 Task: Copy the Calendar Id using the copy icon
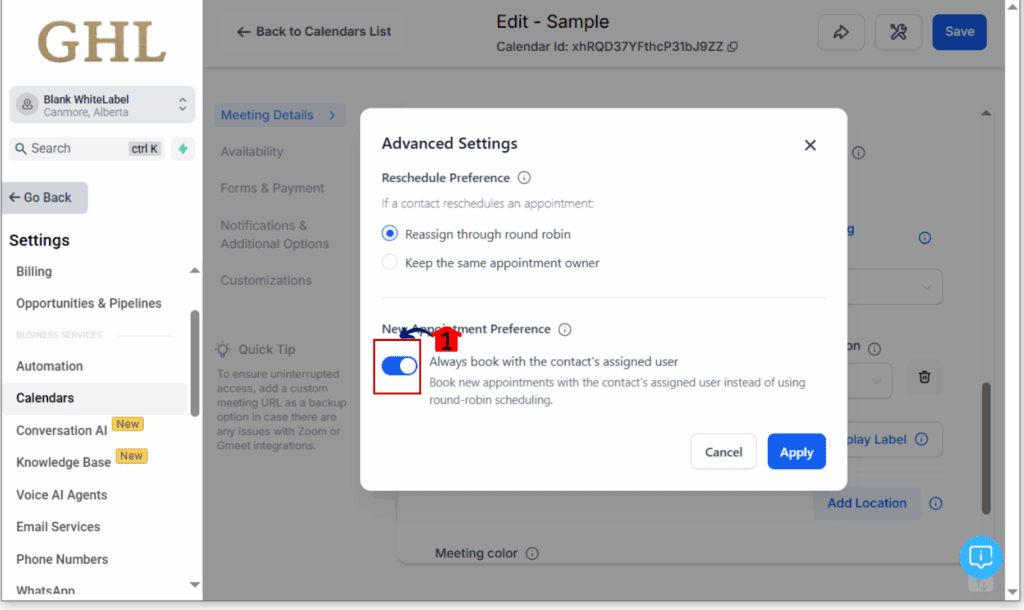click(733, 47)
